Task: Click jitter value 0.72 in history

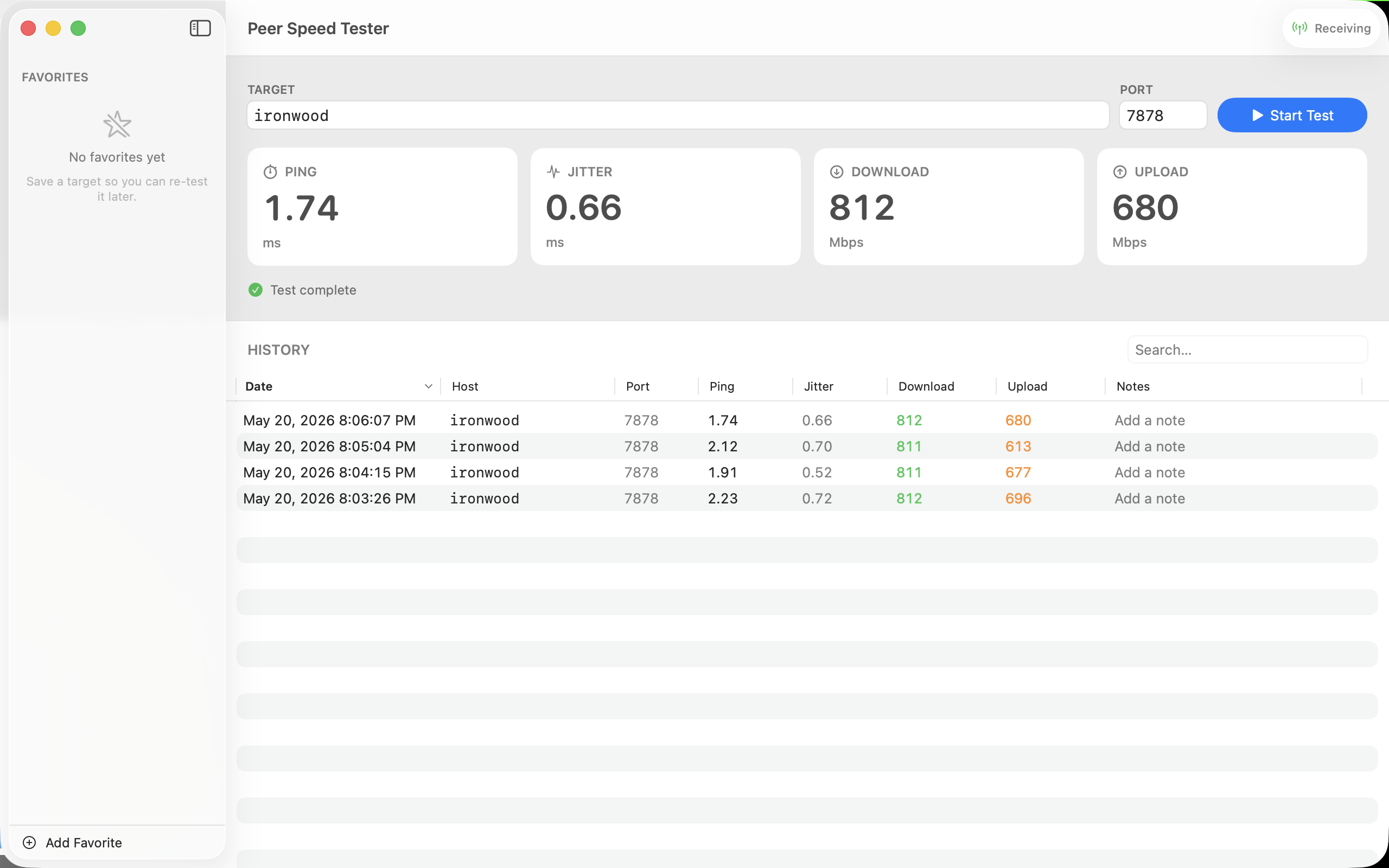Action: coord(817,499)
